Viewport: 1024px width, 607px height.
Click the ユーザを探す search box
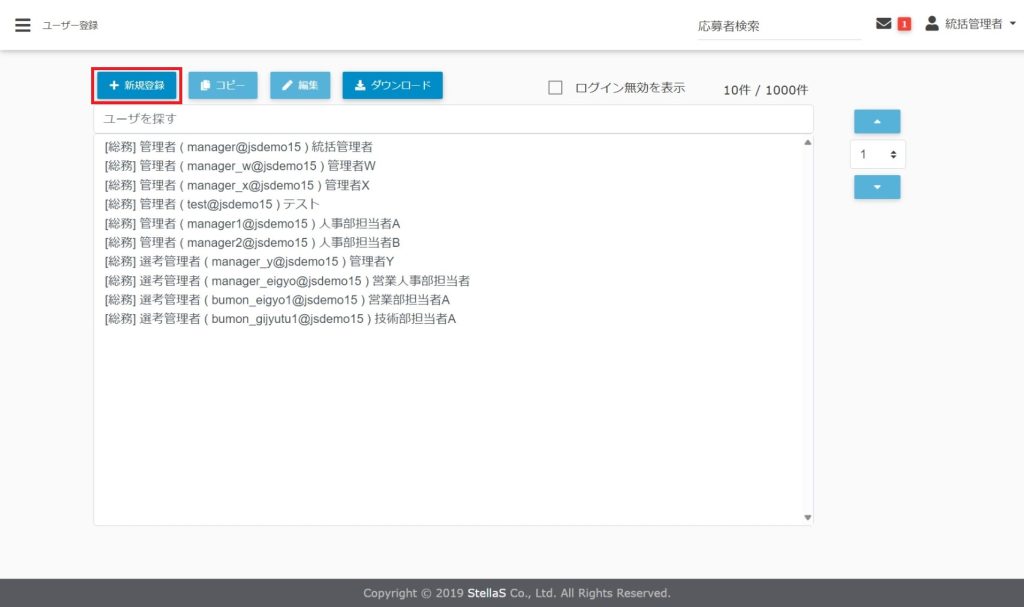pos(453,119)
